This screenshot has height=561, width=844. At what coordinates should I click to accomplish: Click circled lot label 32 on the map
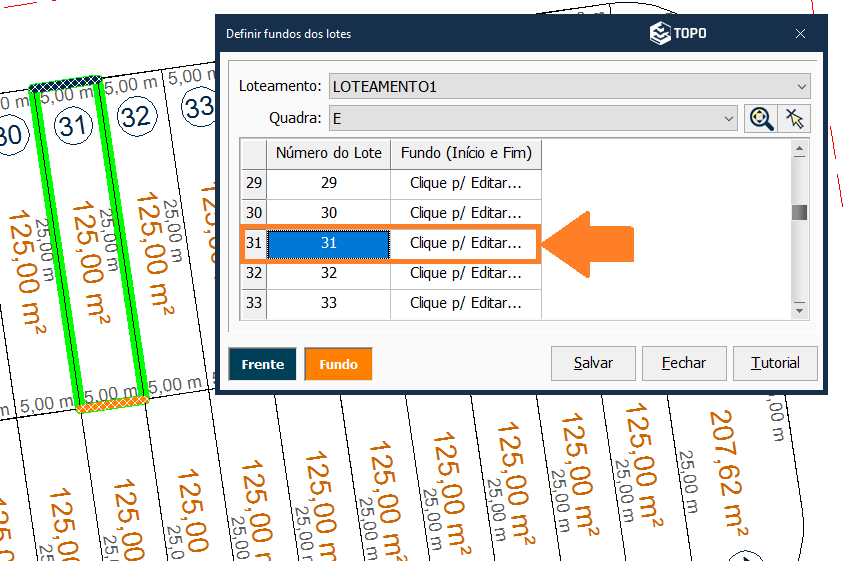(135, 117)
